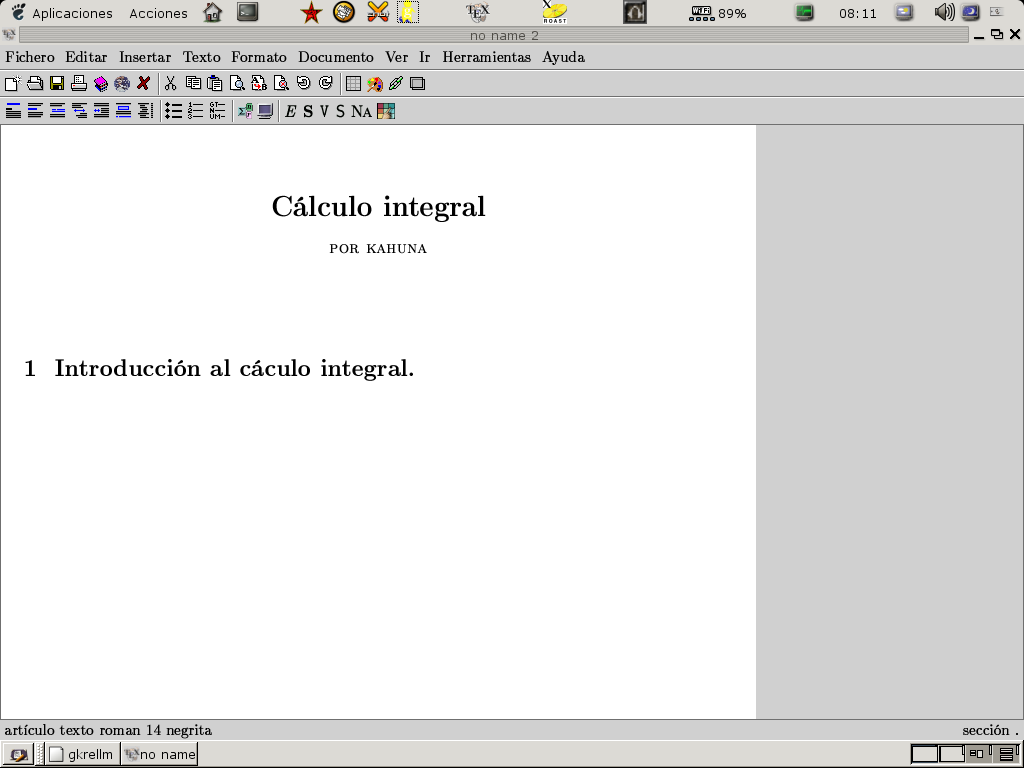Apply the bold S strong text style

(x=308, y=111)
